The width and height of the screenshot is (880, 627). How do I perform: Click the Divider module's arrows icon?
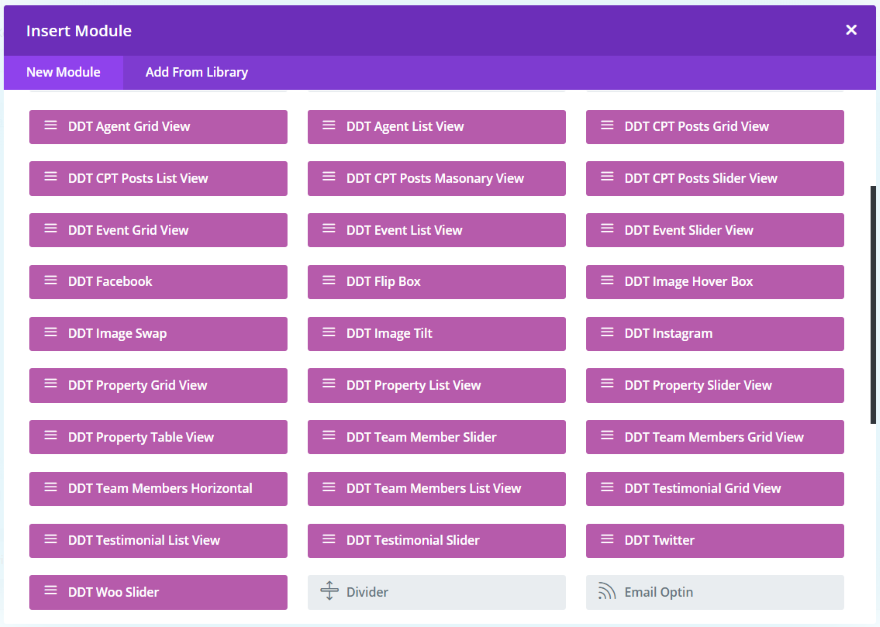point(329,591)
